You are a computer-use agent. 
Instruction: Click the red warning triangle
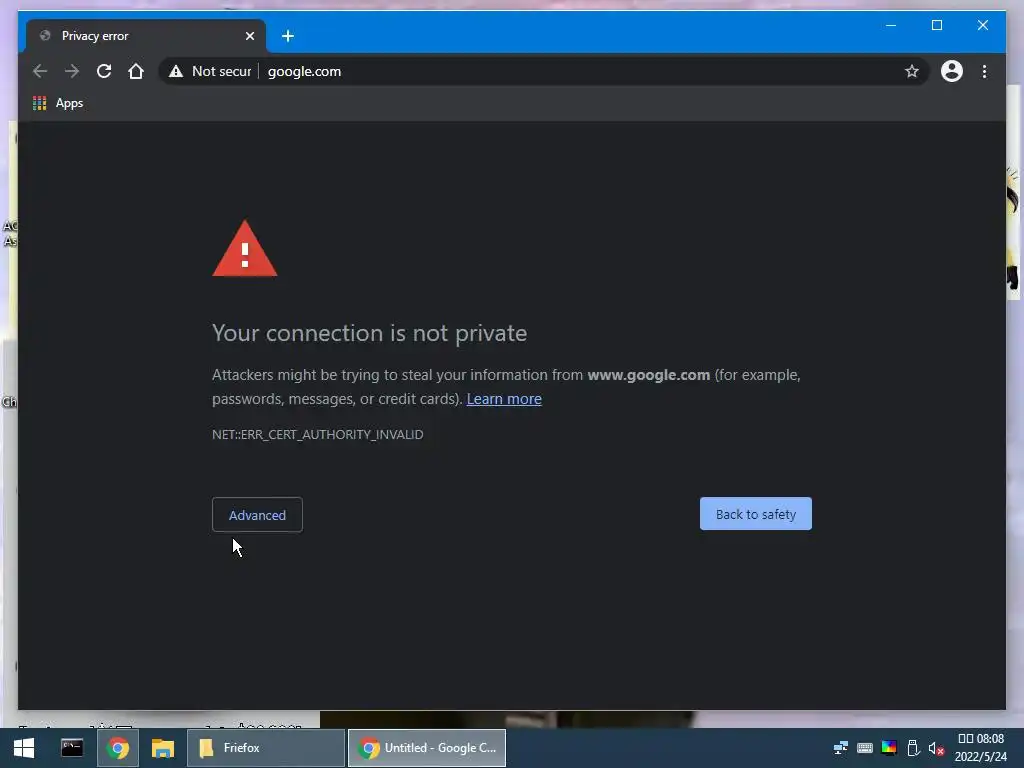click(x=245, y=249)
